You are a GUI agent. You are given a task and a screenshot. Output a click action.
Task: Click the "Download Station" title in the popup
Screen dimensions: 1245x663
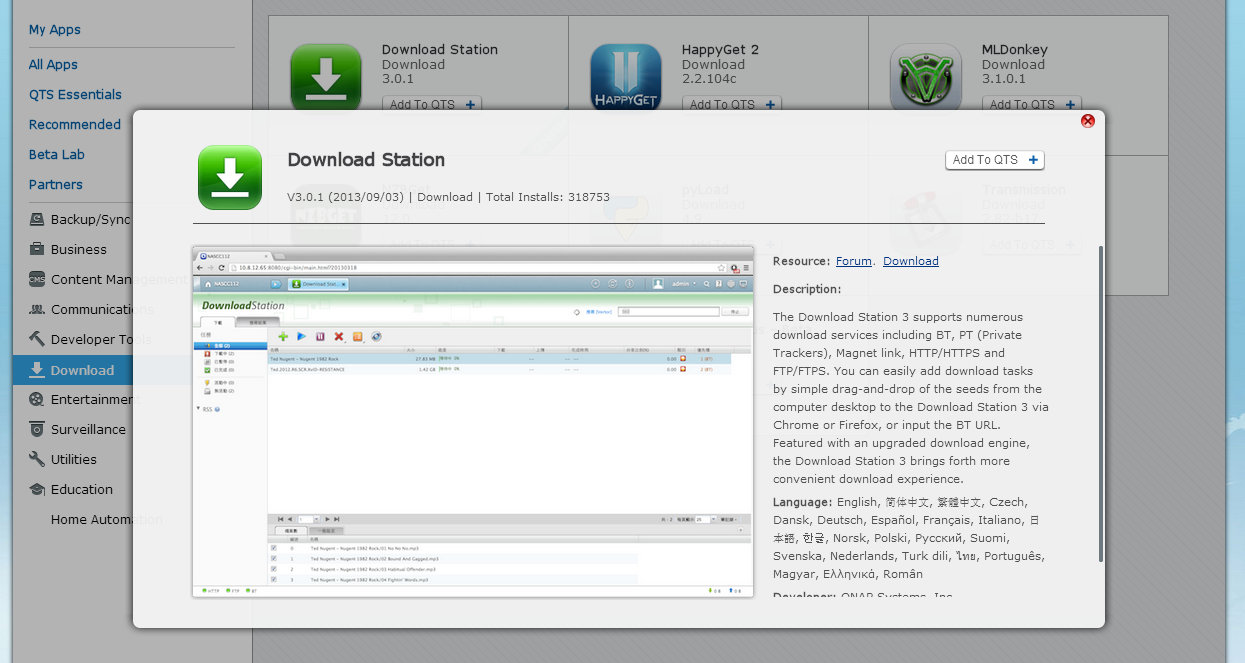[x=366, y=160]
